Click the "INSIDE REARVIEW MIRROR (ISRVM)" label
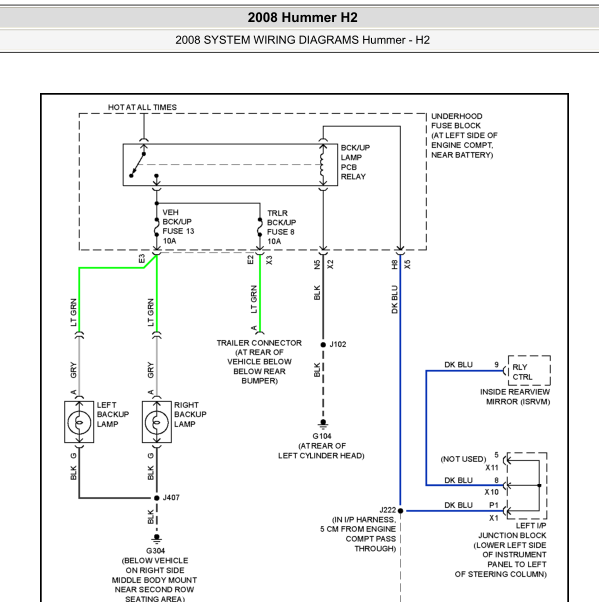The height and width of the screenshot is (602, 599). tap(515, 397)
